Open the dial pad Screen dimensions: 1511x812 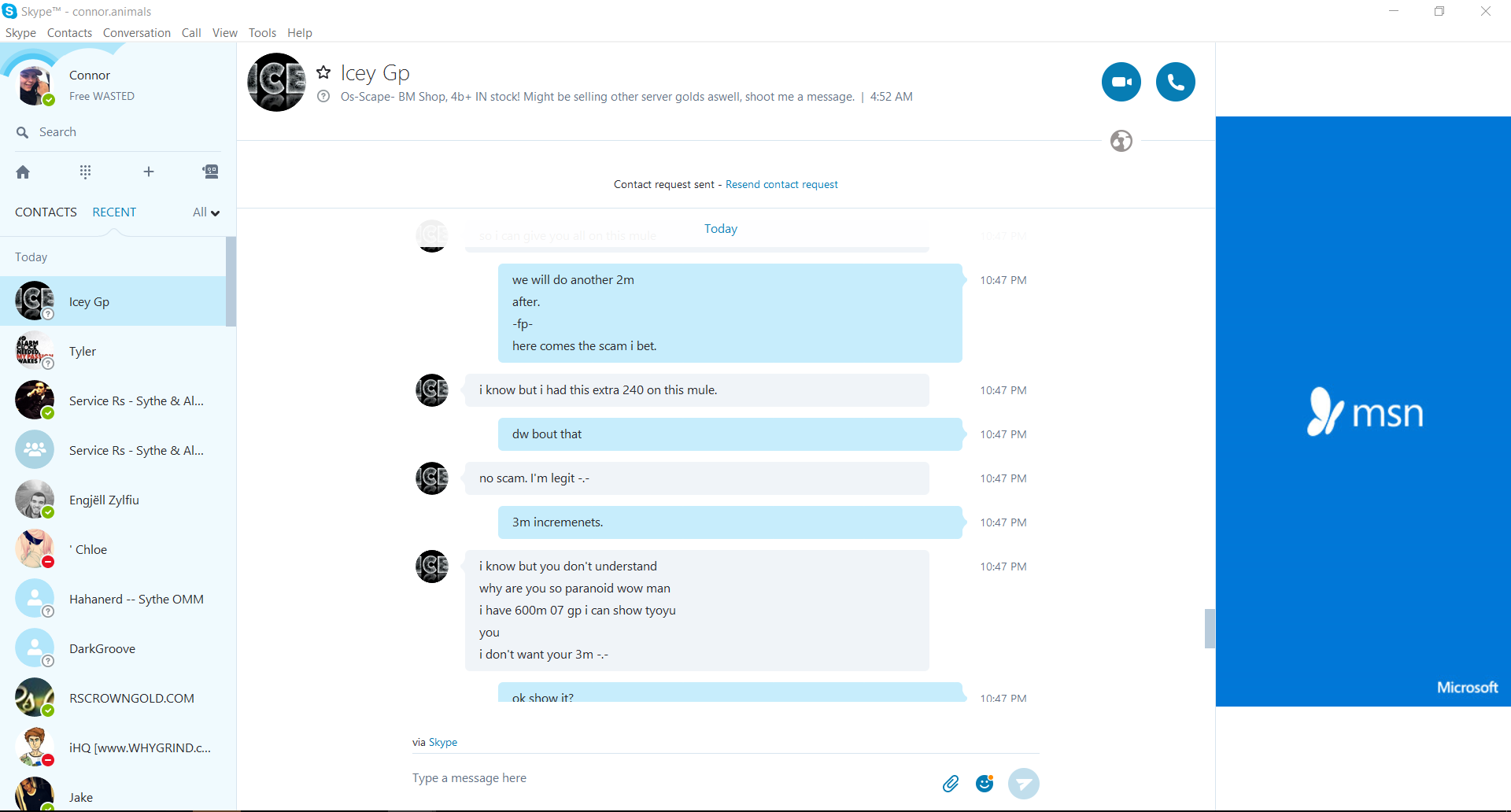[85, 172]
